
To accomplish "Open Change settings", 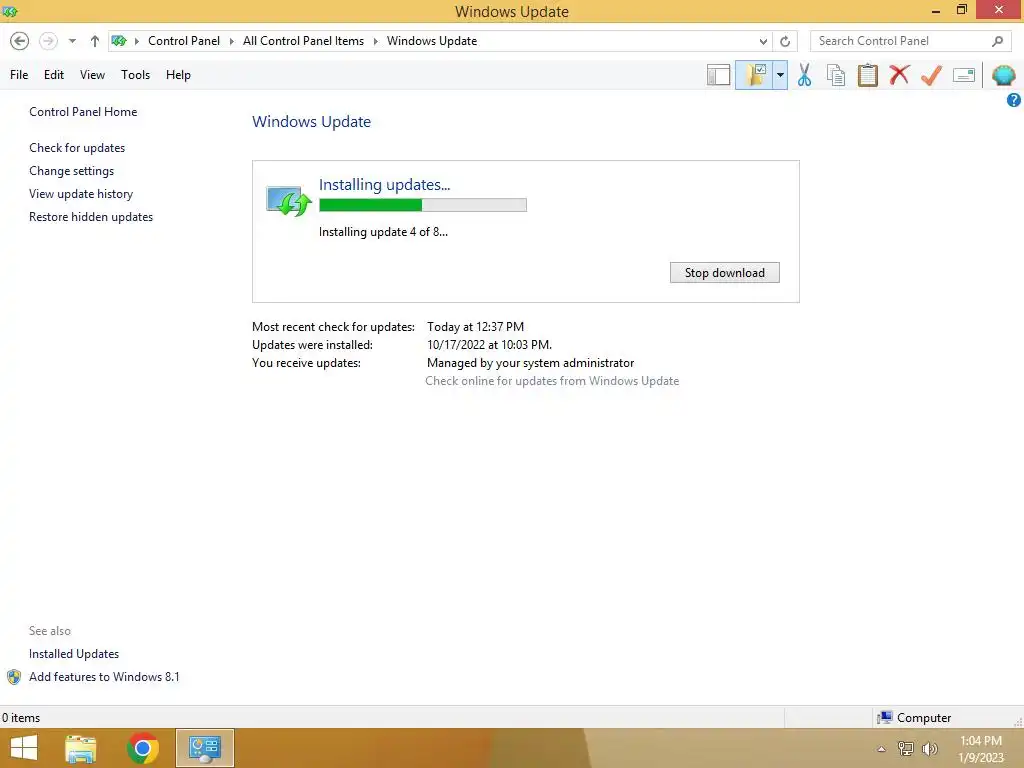I will coord(71,171).
